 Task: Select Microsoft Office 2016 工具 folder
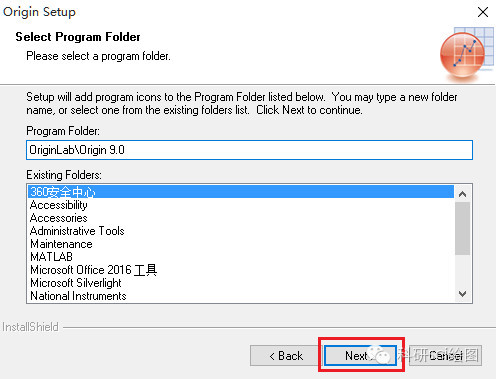241,270
